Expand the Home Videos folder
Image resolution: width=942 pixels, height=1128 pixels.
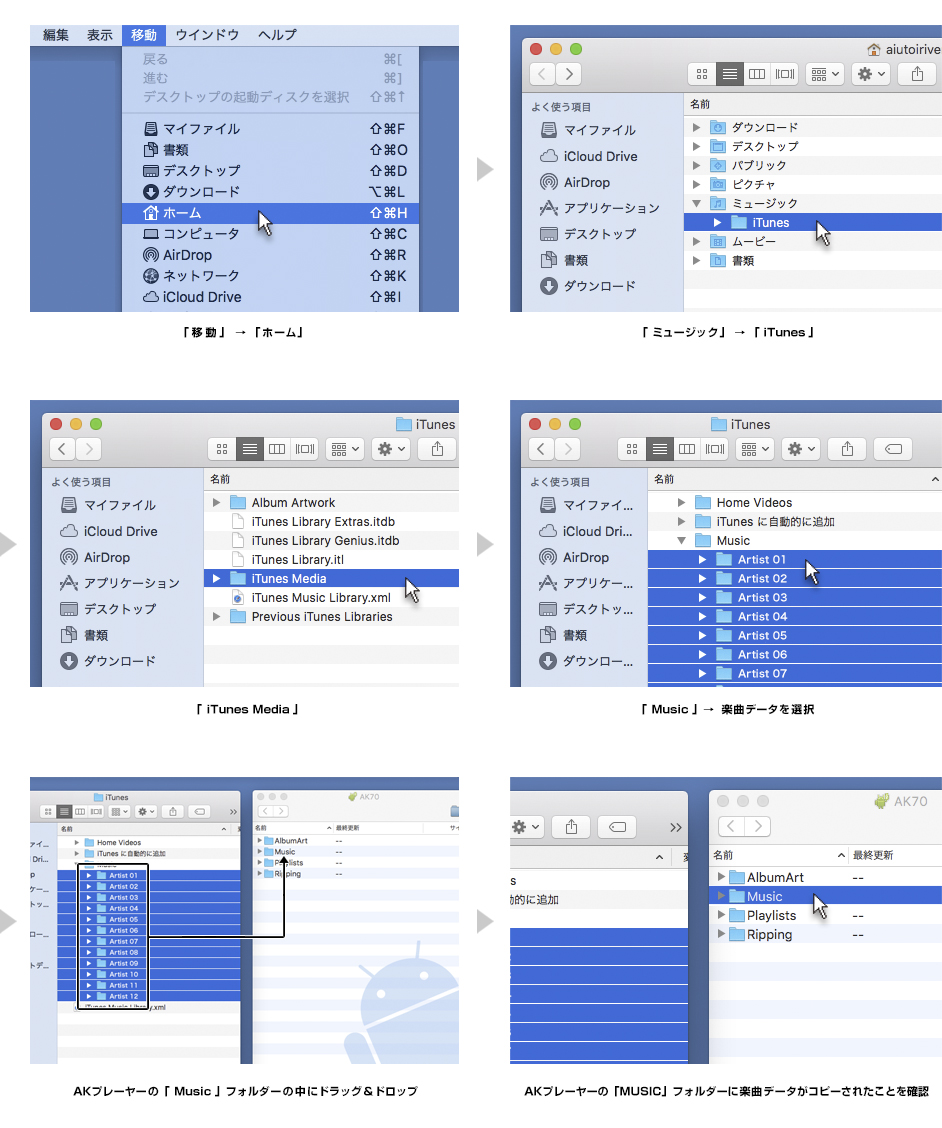coord(681,502)
